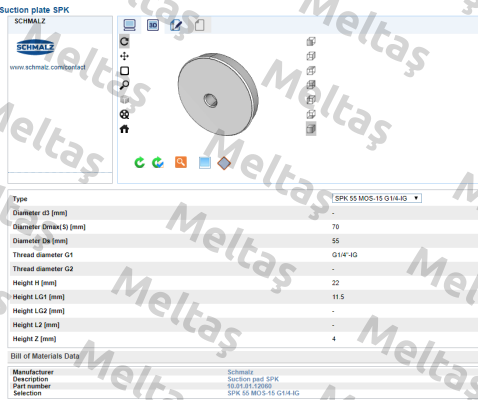Reset view with the home icon

coord(124,129)
